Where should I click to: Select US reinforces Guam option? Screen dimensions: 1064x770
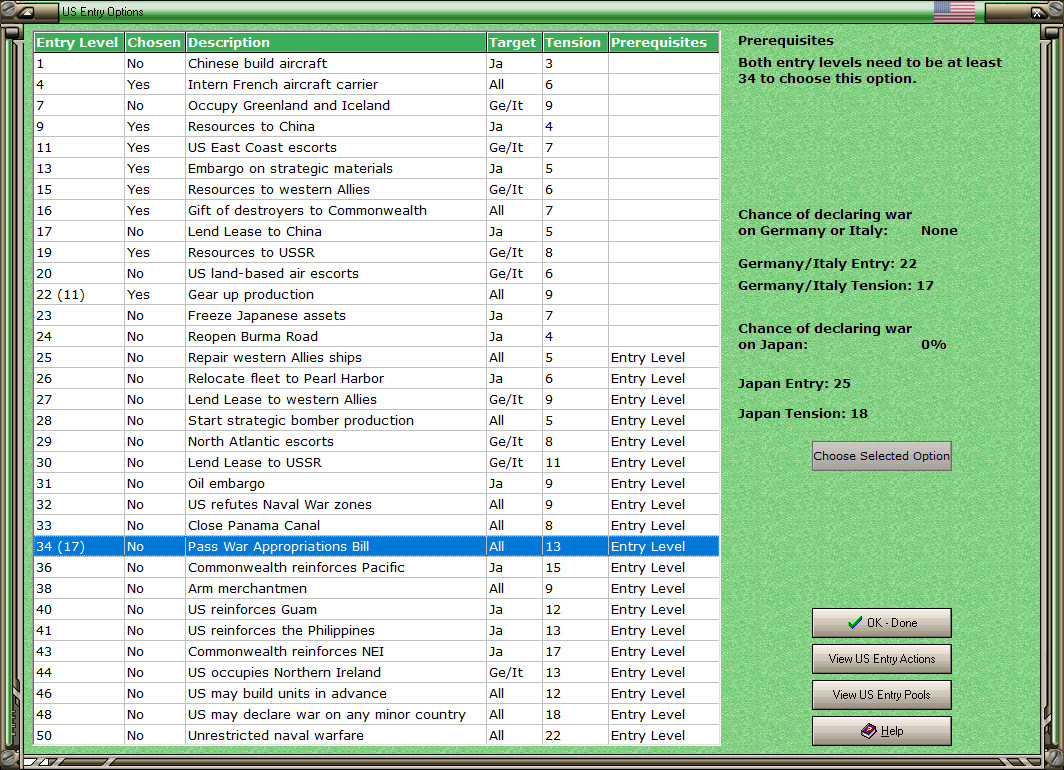[x=377, y=610]
